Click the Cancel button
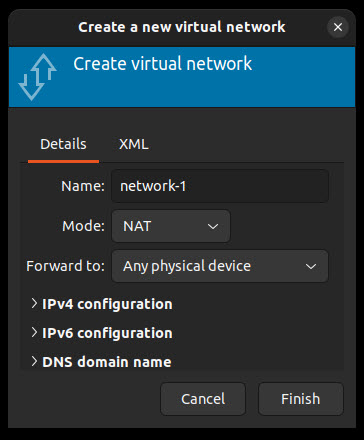Screen dimensions: 364x440 click(203, 399)
